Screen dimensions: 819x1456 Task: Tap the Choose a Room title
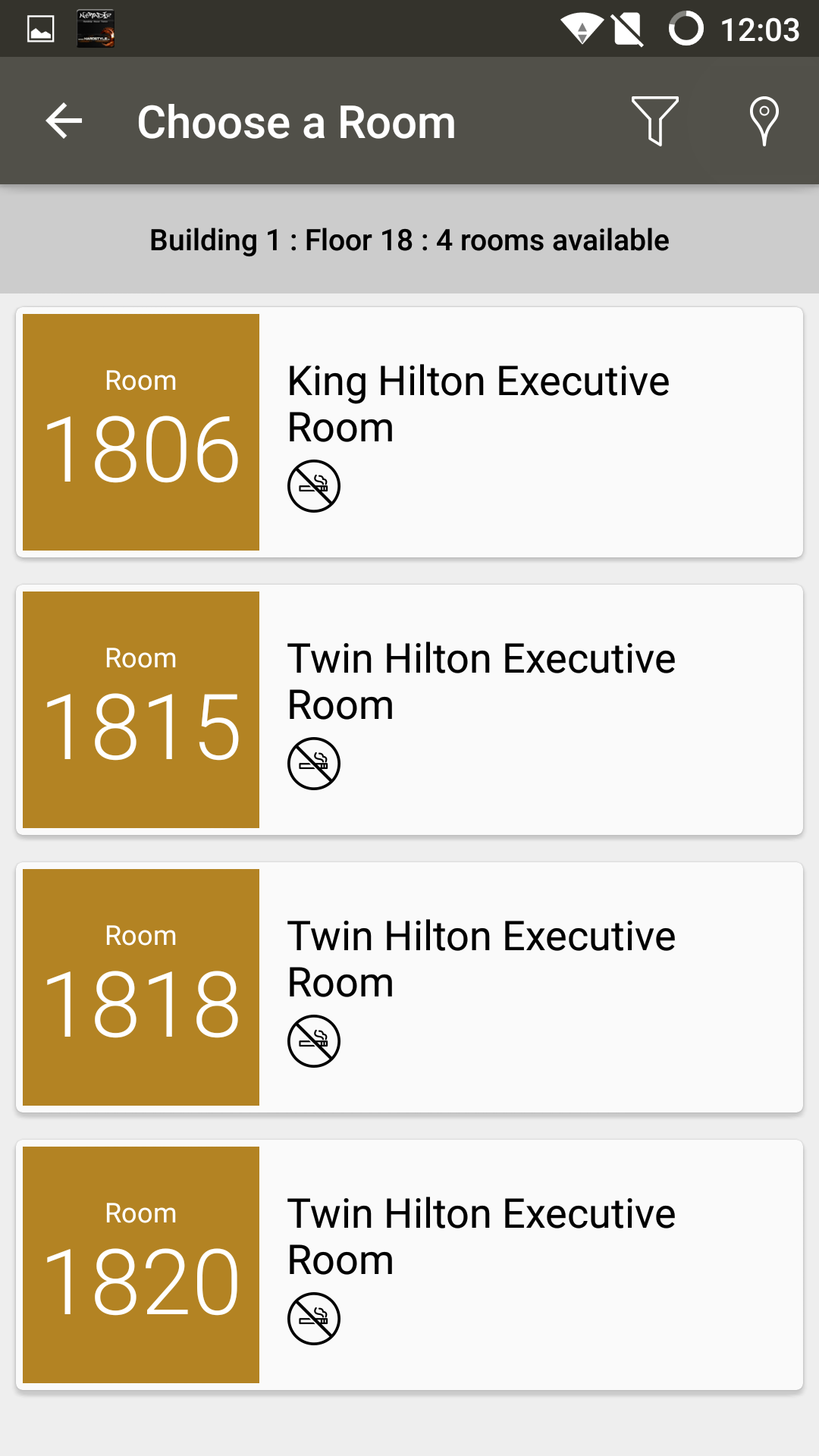click(x=297, y=123)
